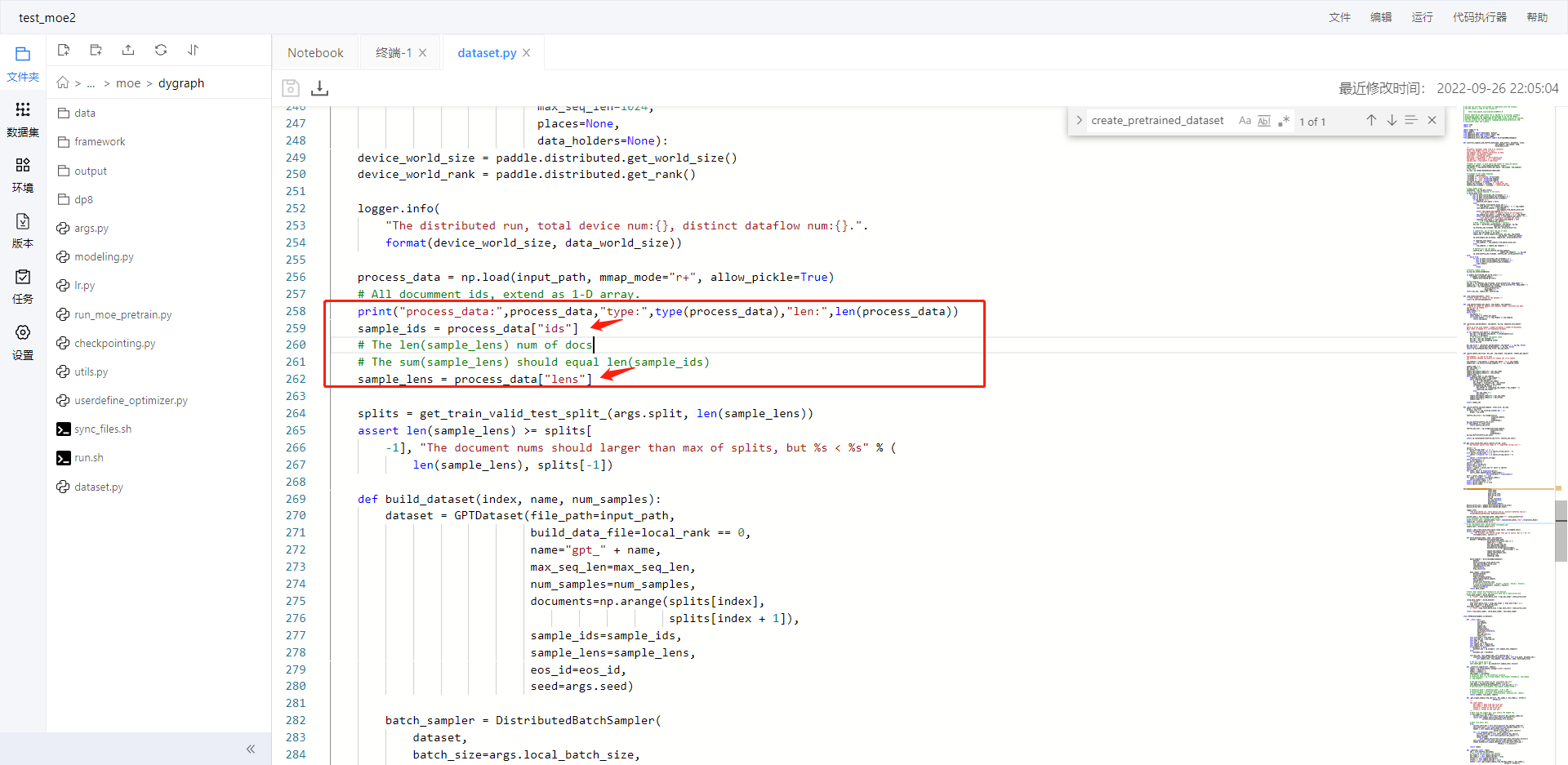Open the 运行 menu
This screenshot has height=765, width=1568.
tap(1421, 16)
